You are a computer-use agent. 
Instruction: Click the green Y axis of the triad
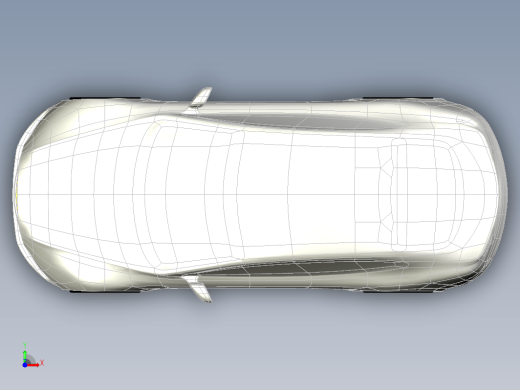(x=25, y=356)
